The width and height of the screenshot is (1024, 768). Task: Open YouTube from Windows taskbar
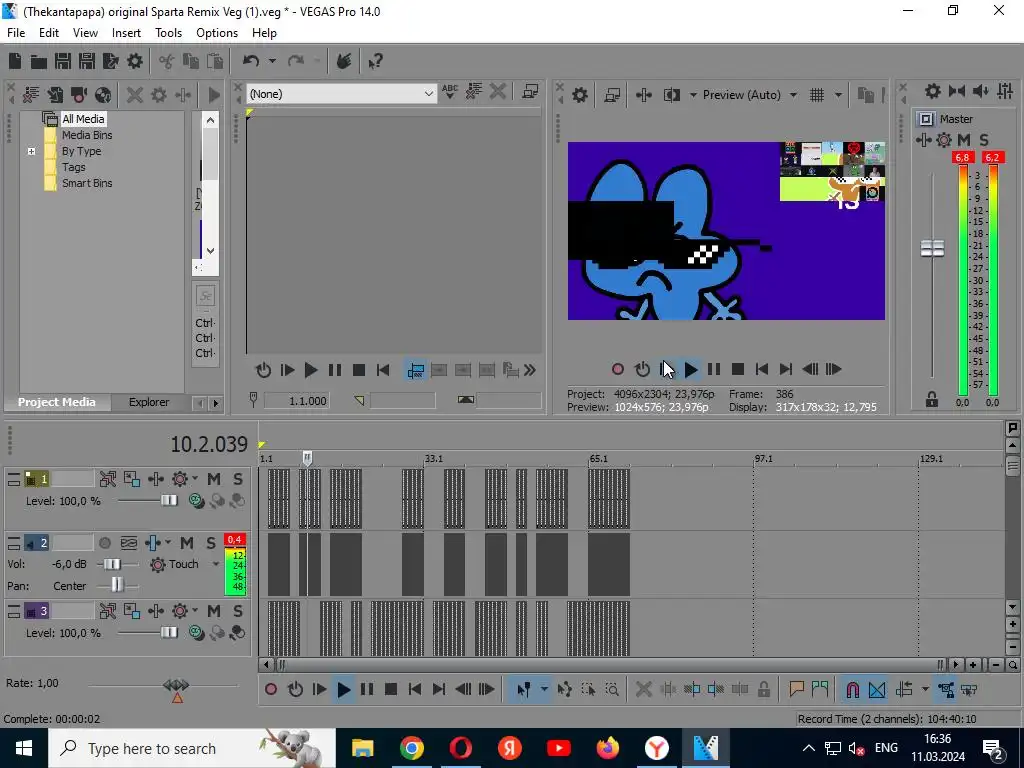coord(558,748)
